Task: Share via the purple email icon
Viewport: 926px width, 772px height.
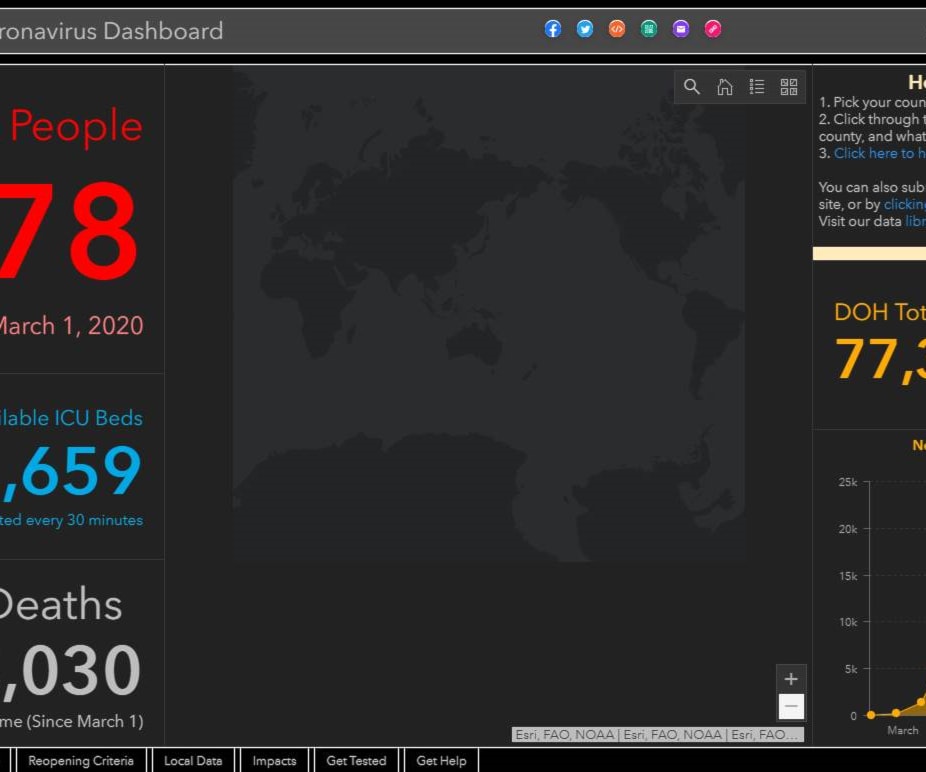Action: 680,29
